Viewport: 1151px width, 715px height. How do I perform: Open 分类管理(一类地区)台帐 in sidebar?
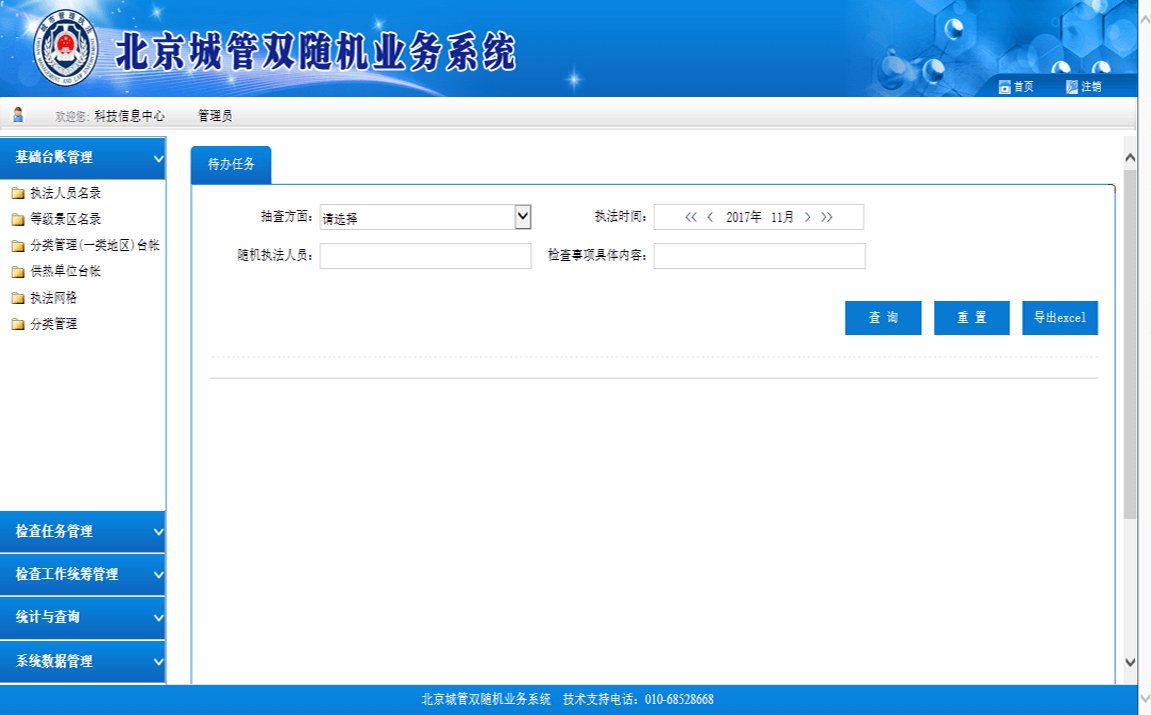coord(94,245)
